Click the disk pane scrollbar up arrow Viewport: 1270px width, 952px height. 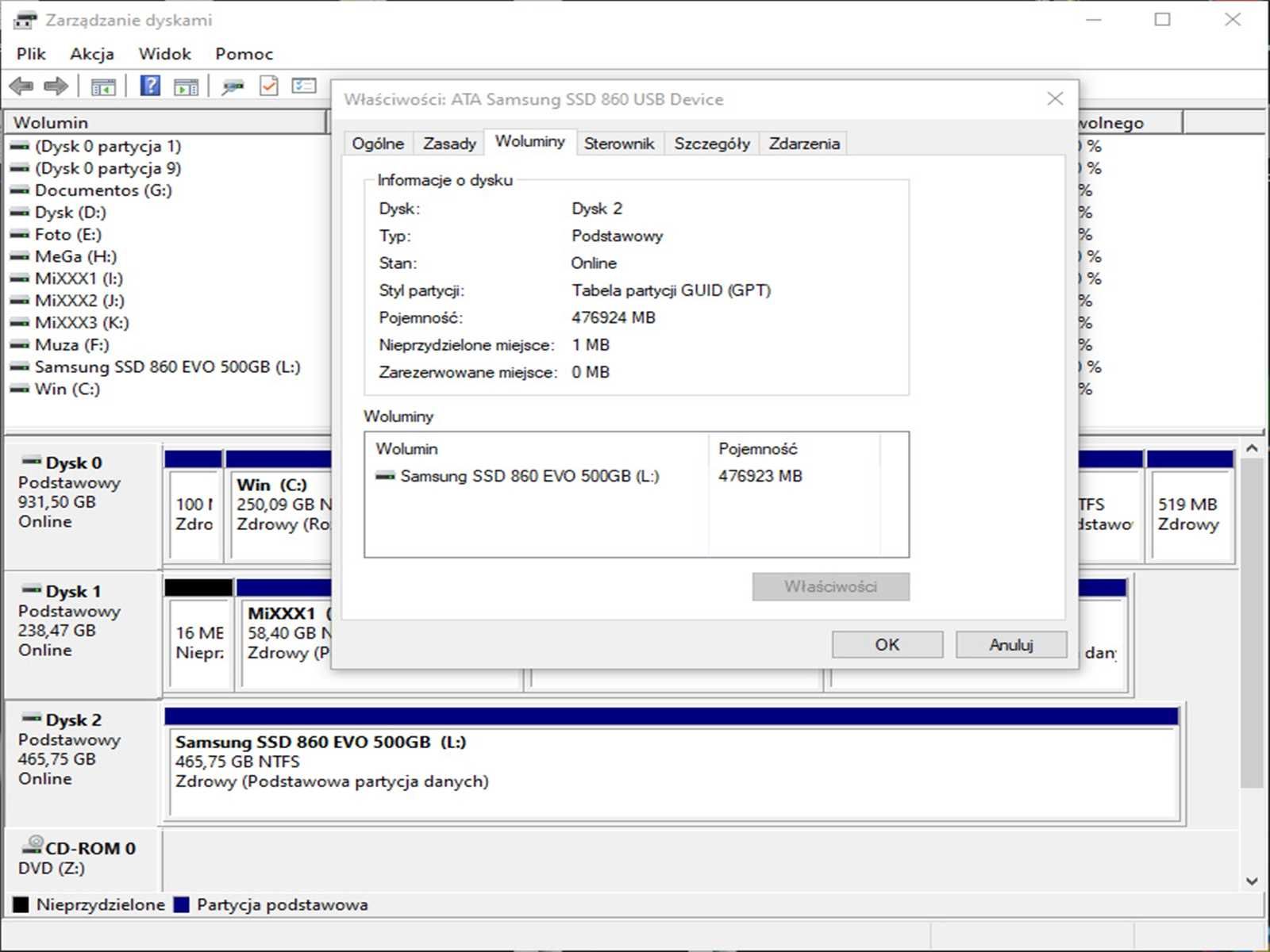(1252, 449)
